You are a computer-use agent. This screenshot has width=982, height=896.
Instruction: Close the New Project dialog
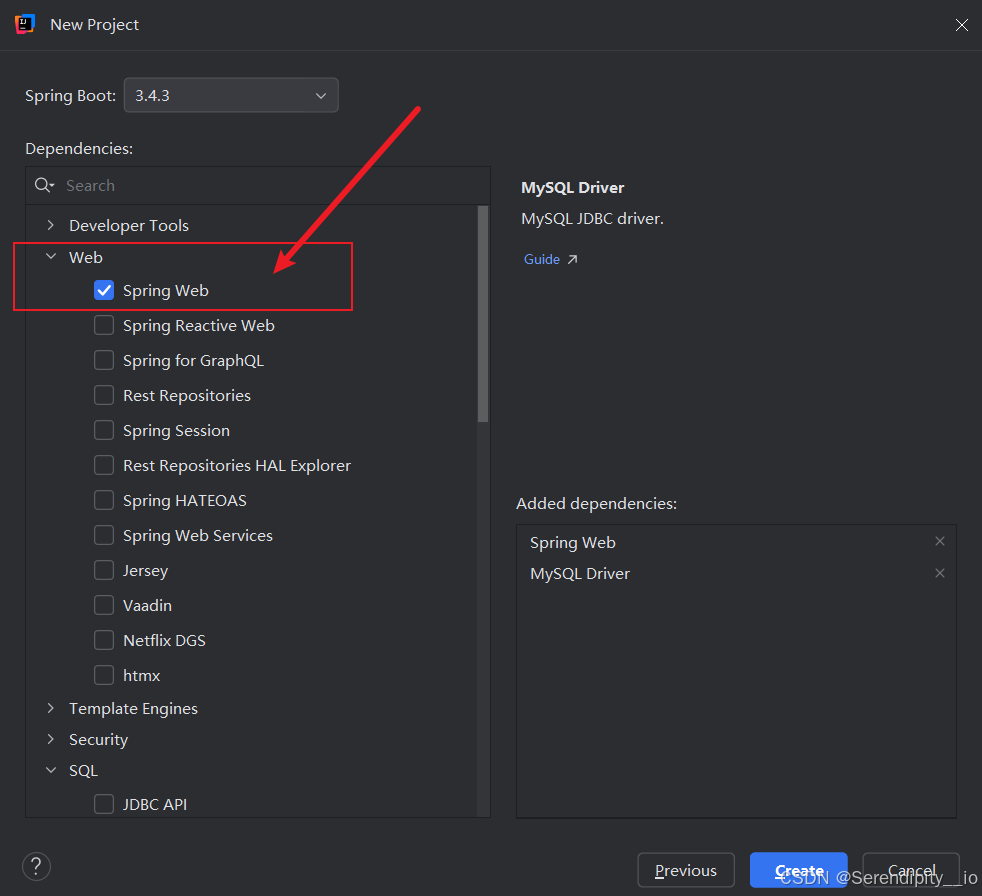click(961, 25)
